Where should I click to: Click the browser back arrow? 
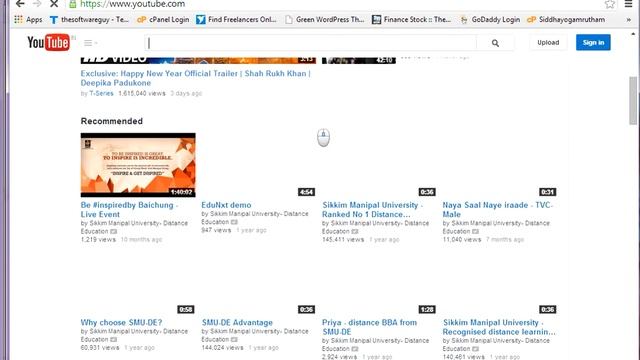(x=20, y=4)
